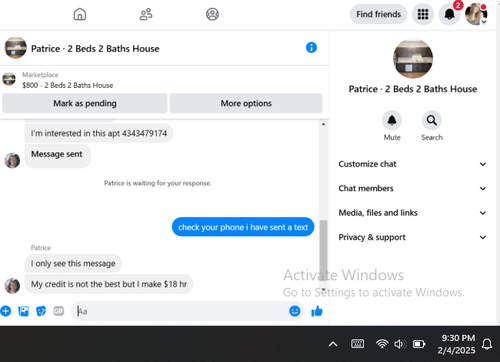Show hidden icons in the system tray
The width and height of the screenshot is (500, 362).
(333, 344)
